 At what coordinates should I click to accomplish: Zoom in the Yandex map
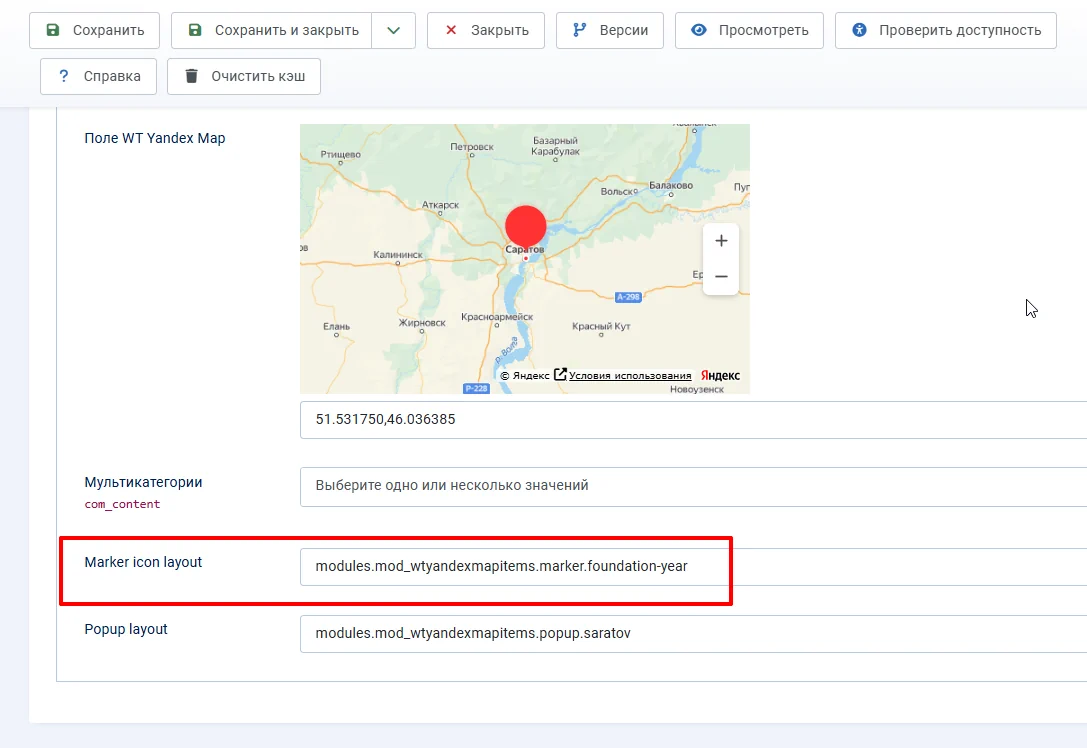pos(721,241)
